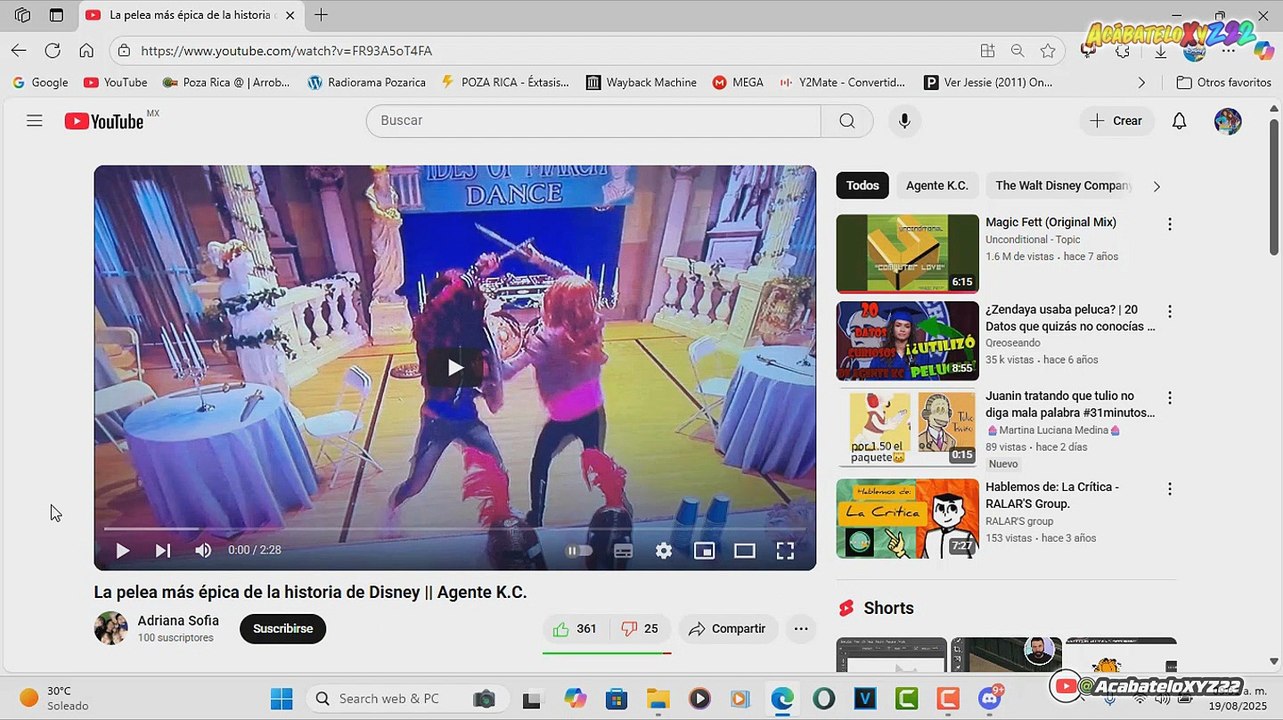This screenshot has height=720, width=1283.
Task: Open YouTube notifications bell
Action: tap(1179, 121)
